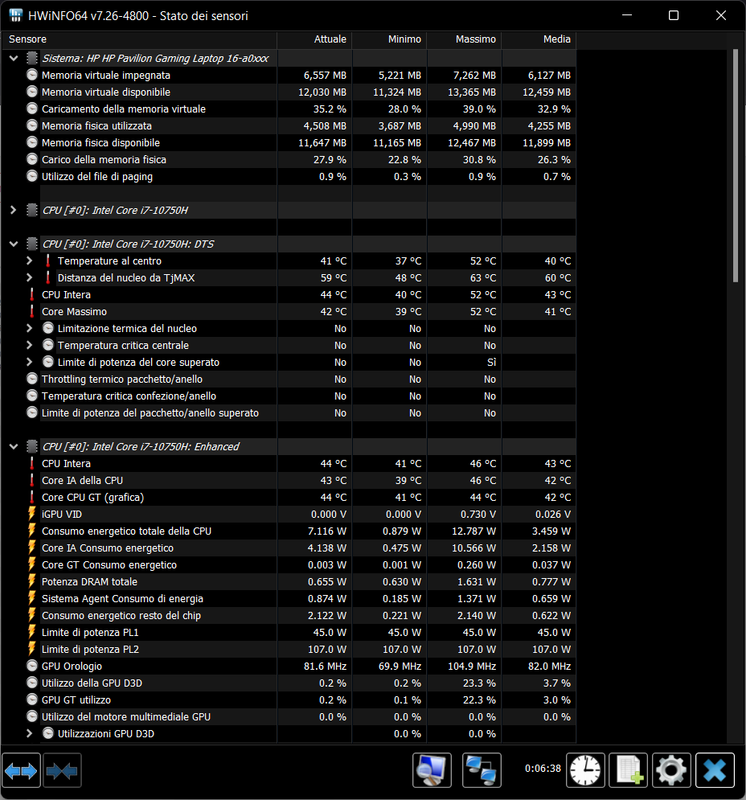Click the blue X close sensors icon

715,770
